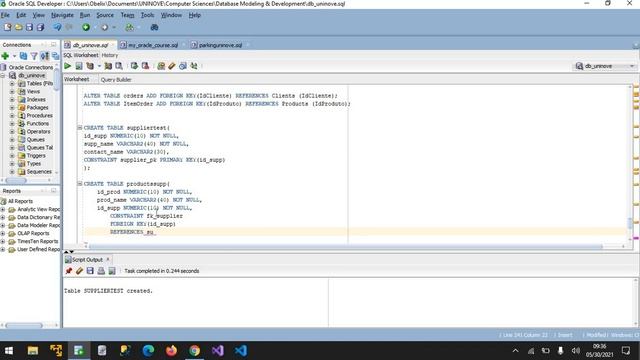Click the Save icon in main toolbar
Image resolution: width=640 pixels, height=360 pixels.
(29, 27)
